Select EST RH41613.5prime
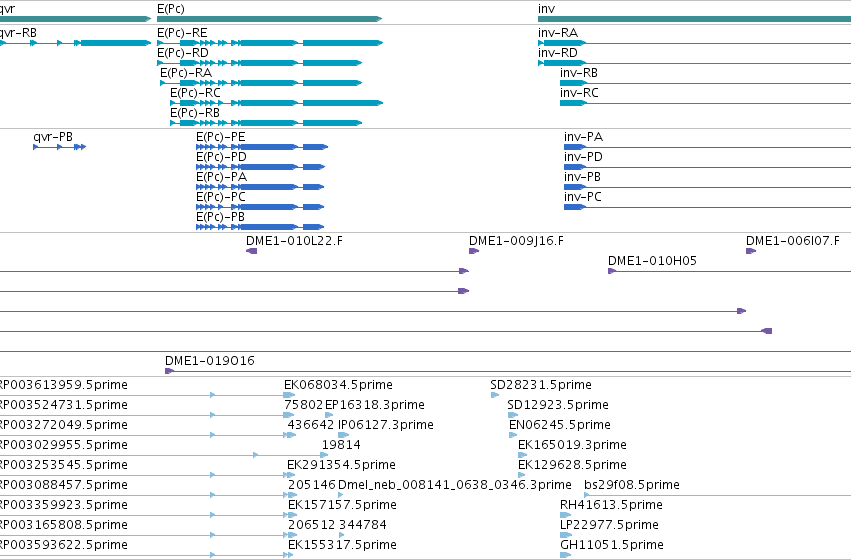Screen dimensions: 851x560 [x=566, y=516]
